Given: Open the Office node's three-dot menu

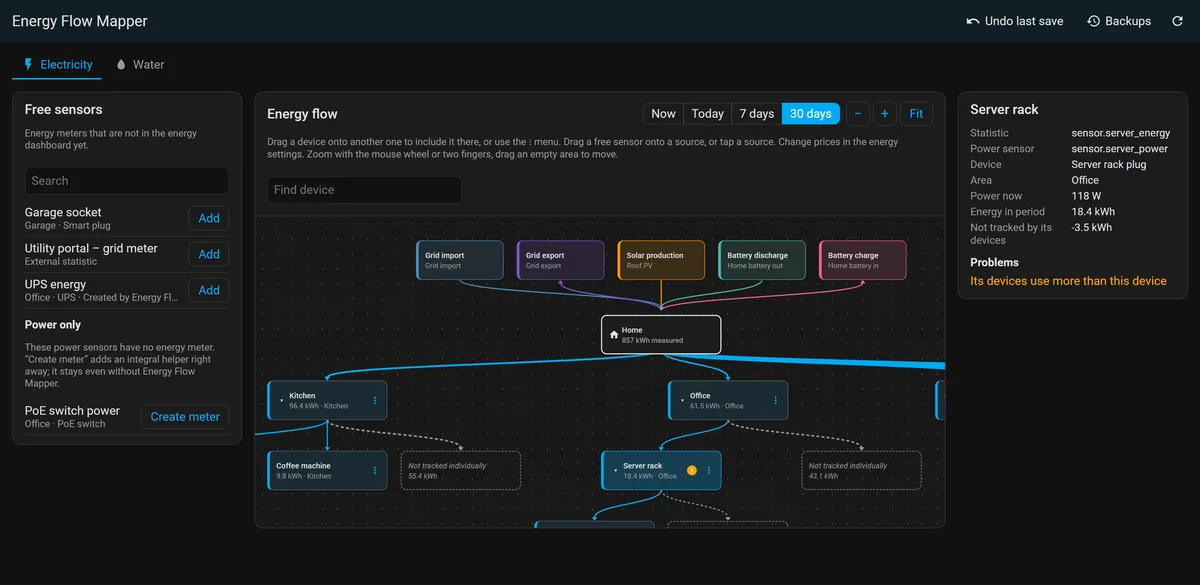Looking at the screenshot, I should 775,400.
